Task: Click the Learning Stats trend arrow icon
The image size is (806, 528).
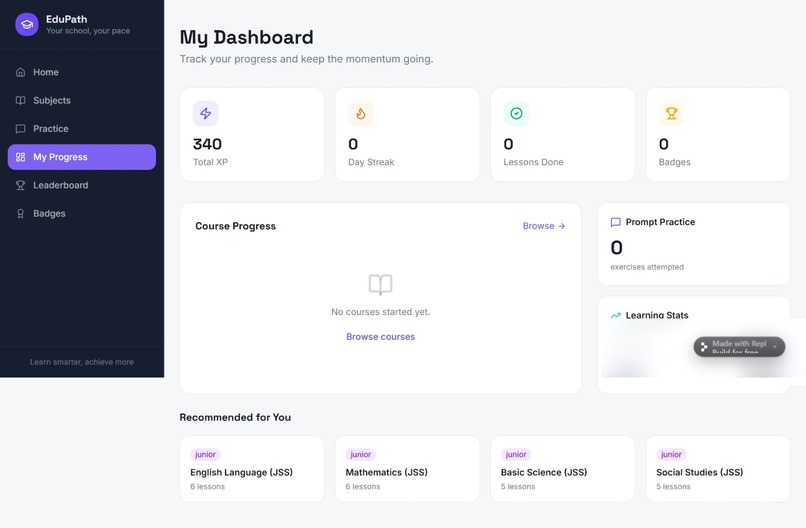Action: 615,315
